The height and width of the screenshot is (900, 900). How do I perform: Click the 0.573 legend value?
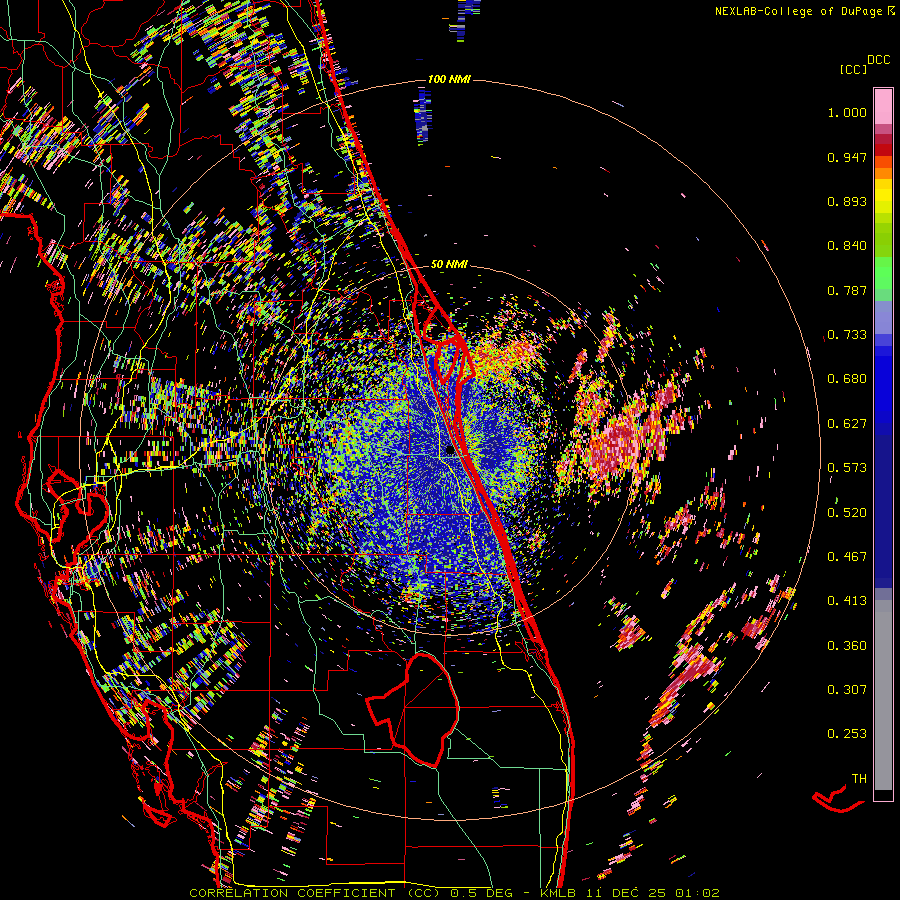click(847, 468)
